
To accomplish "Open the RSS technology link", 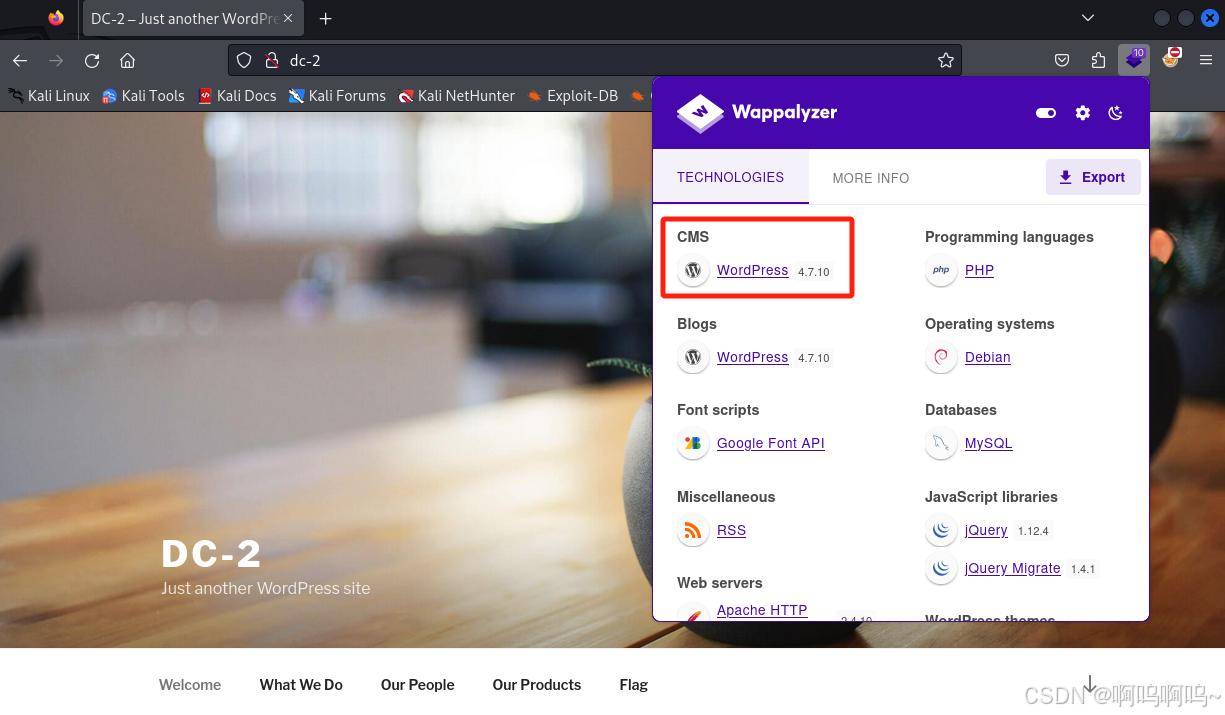I will [731, 530].
